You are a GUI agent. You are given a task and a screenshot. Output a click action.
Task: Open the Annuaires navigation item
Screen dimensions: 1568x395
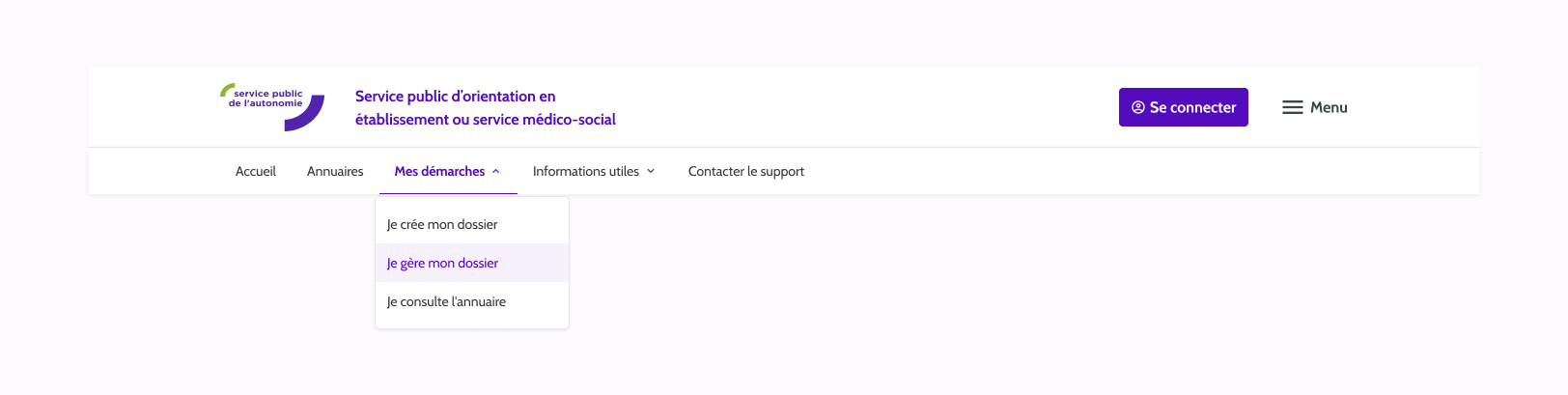click(x=335, y=171)
